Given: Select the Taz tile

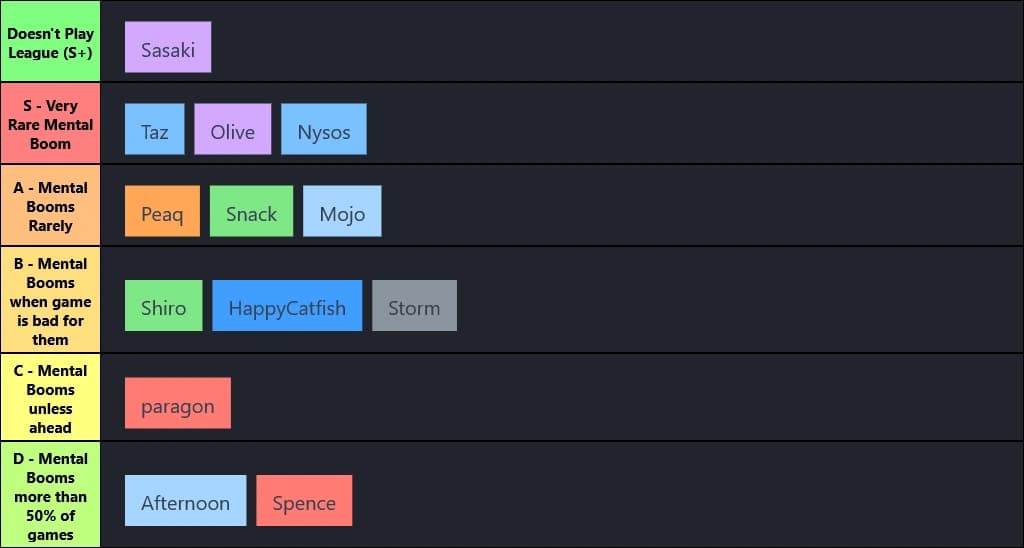Looking at the screenshot, I should pos(155,129).
